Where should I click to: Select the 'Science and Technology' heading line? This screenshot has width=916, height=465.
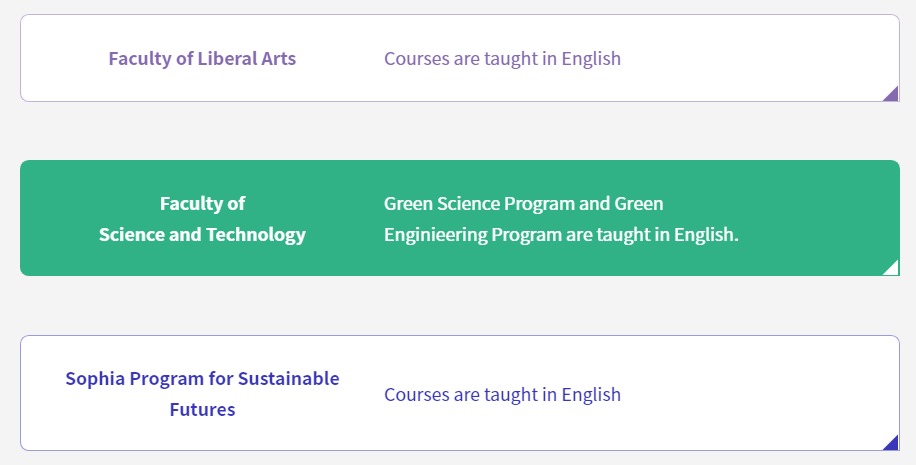[x=202, y=234]
